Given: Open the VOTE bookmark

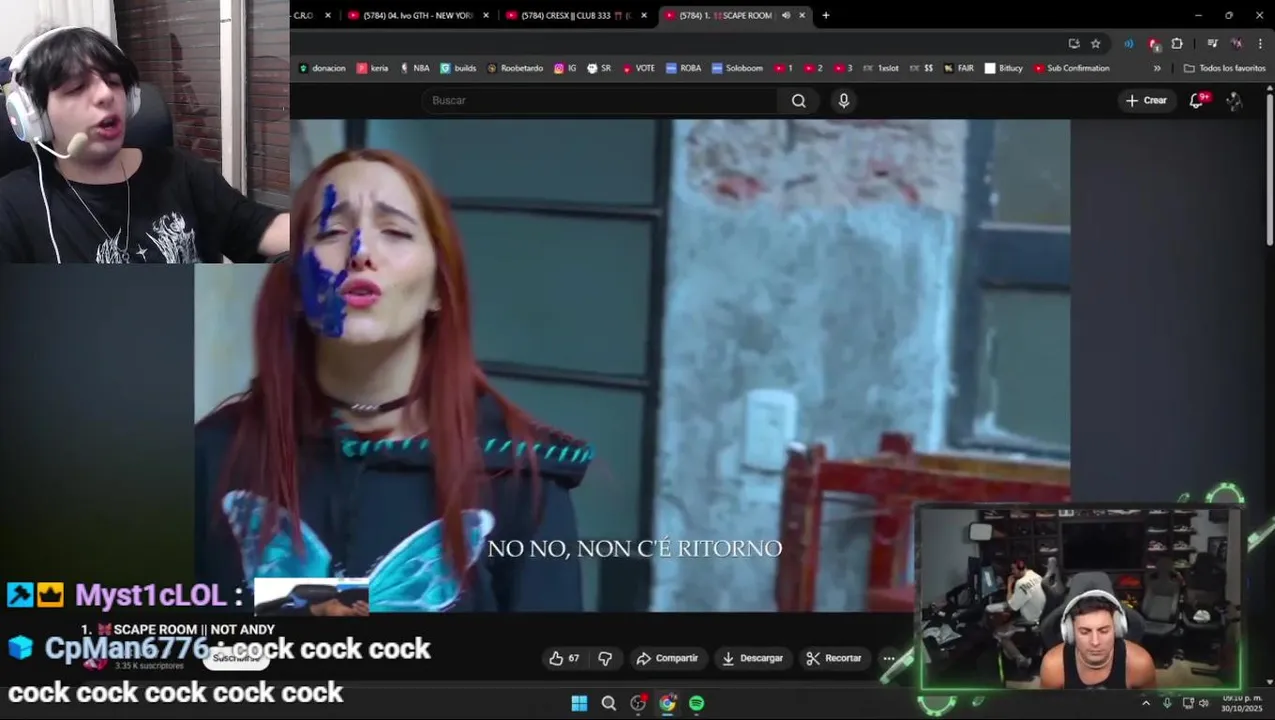Looking at the screenshot, I should click(638, 68).
